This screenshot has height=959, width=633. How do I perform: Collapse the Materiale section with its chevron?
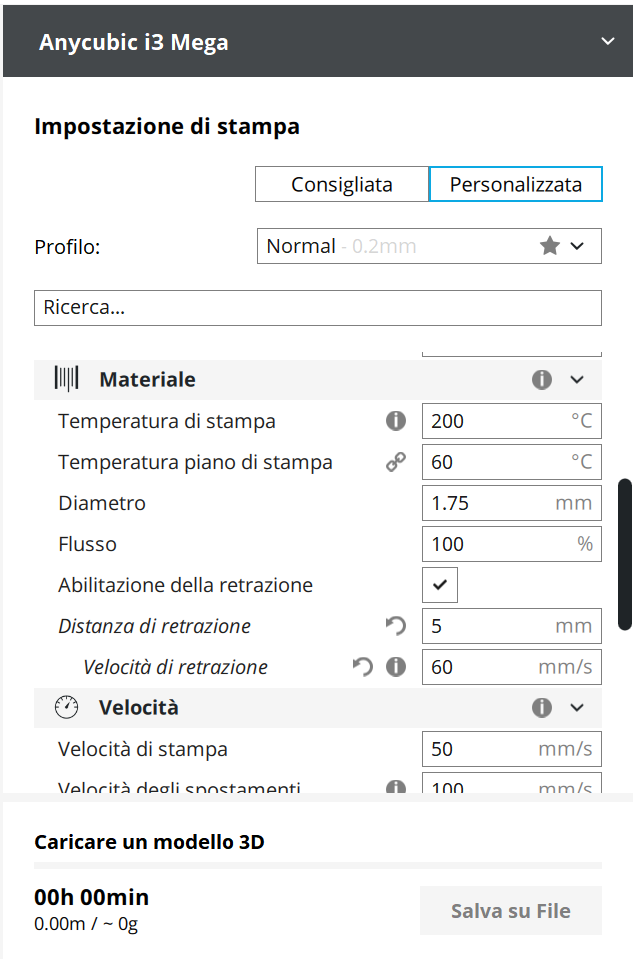click(x=577, y=380)
